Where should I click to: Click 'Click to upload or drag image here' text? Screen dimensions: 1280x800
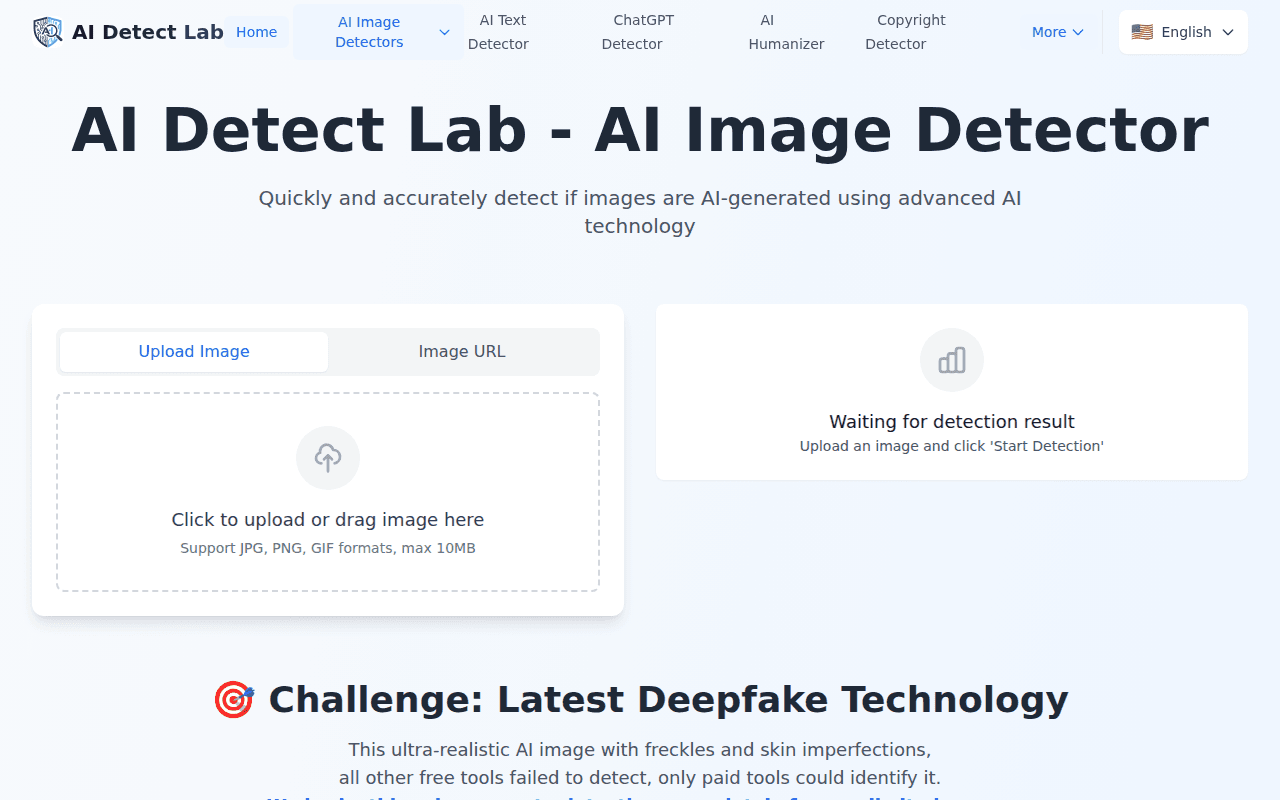[x=328, y=520]
